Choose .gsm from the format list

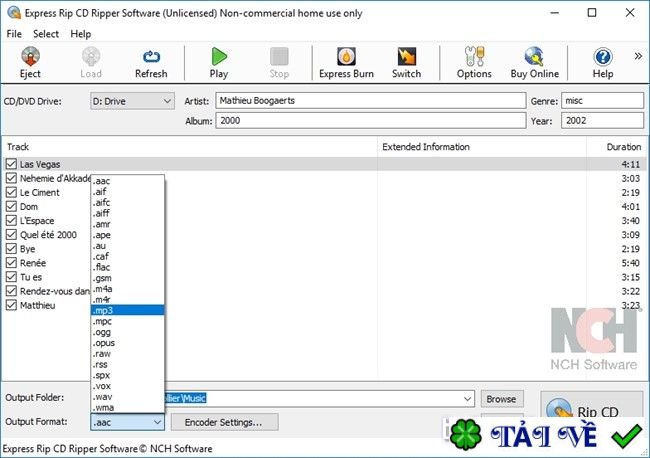(x=127, y=278)
